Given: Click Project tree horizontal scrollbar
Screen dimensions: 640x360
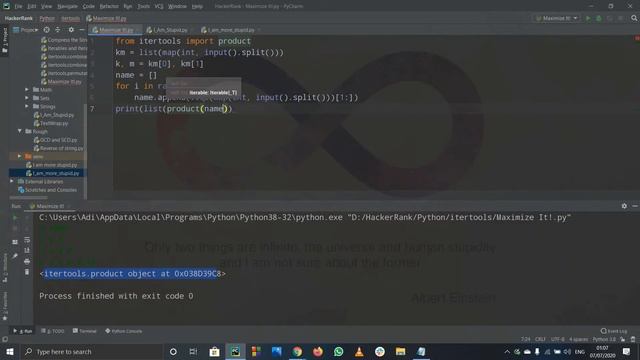Looking at the screenshot, I should coord(29,198).
